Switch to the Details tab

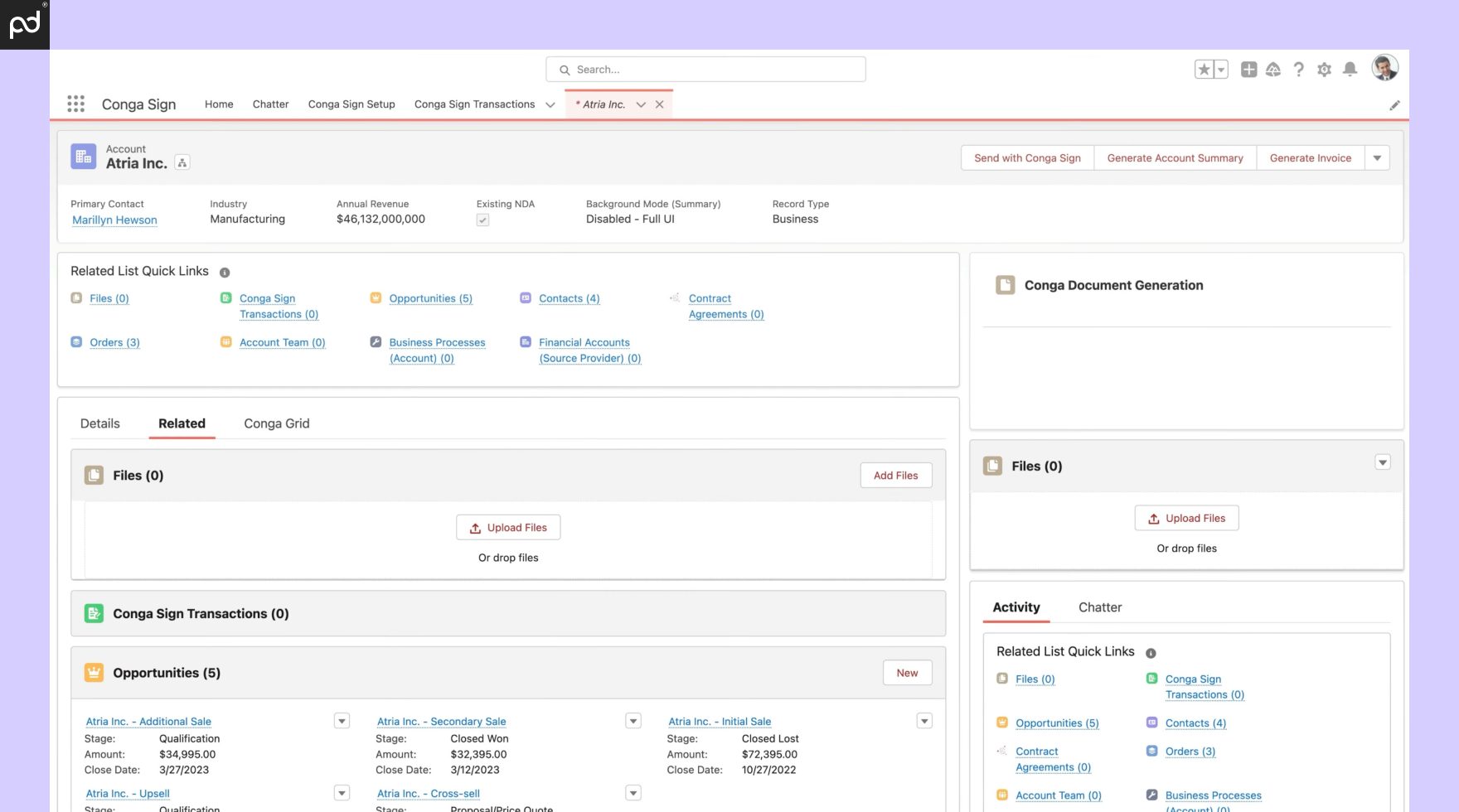pos(100,423)
